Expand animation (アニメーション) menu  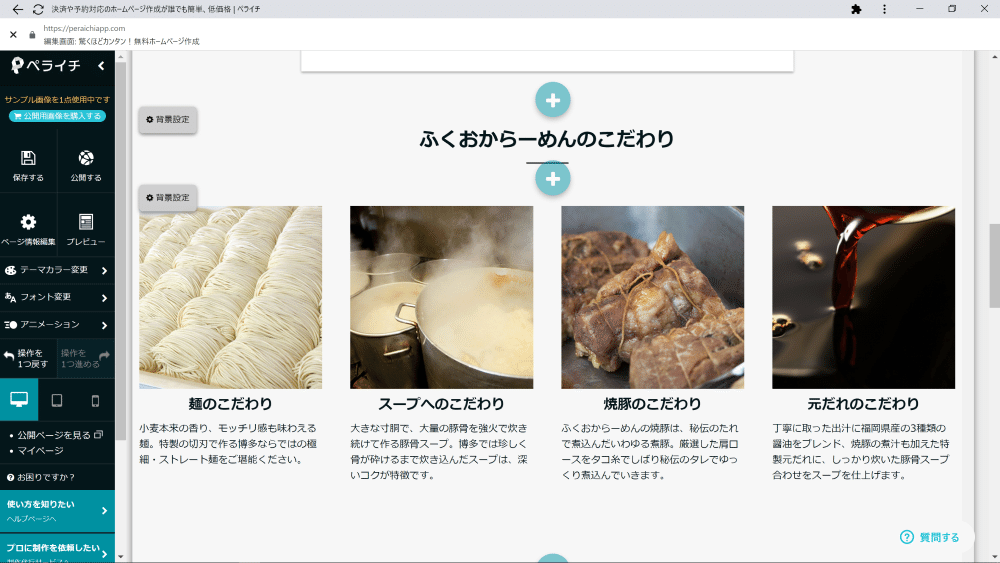coord(57,325)
